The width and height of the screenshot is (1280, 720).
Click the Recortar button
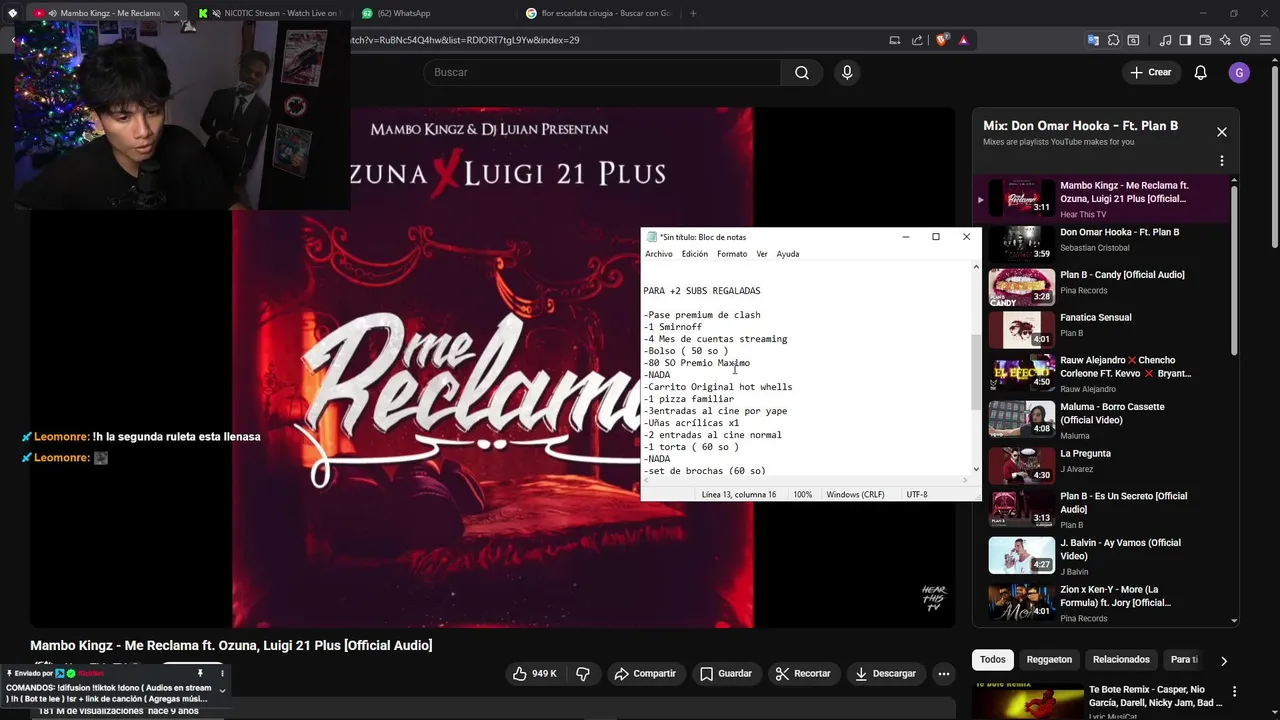coord(802,674)
